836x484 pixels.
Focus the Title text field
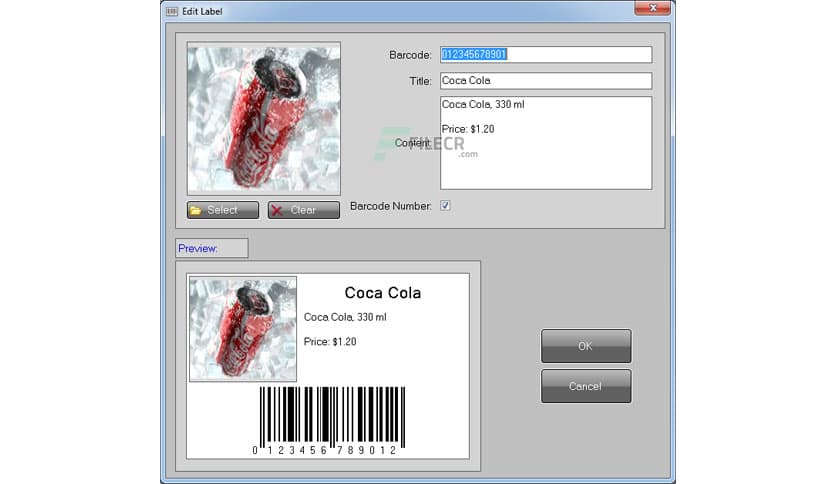click(545, 81)
